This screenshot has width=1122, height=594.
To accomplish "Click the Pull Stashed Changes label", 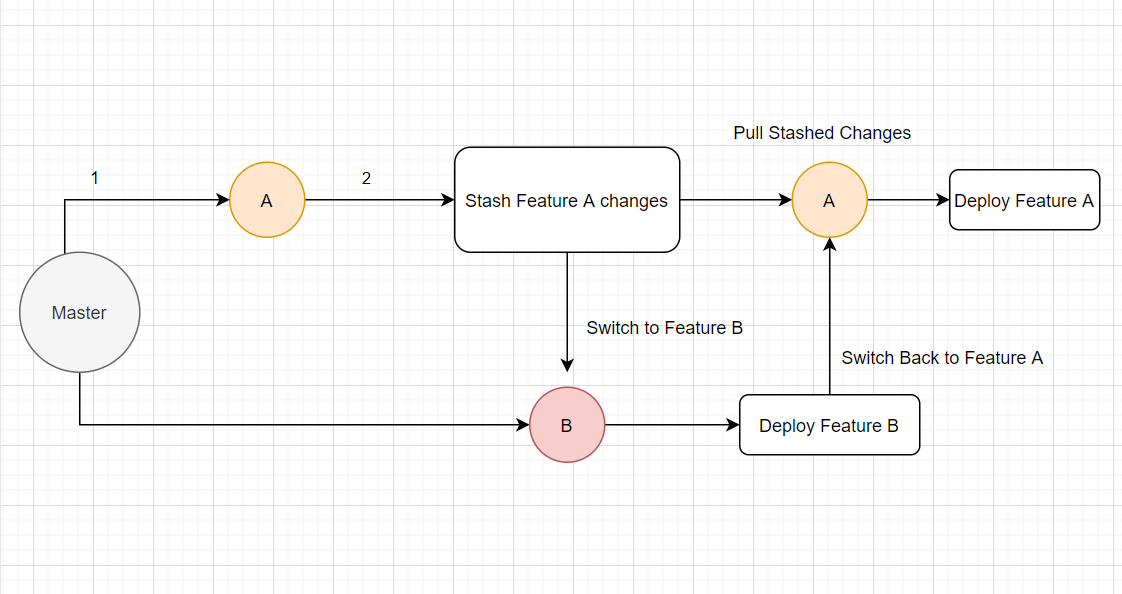I will pos(822,132).
